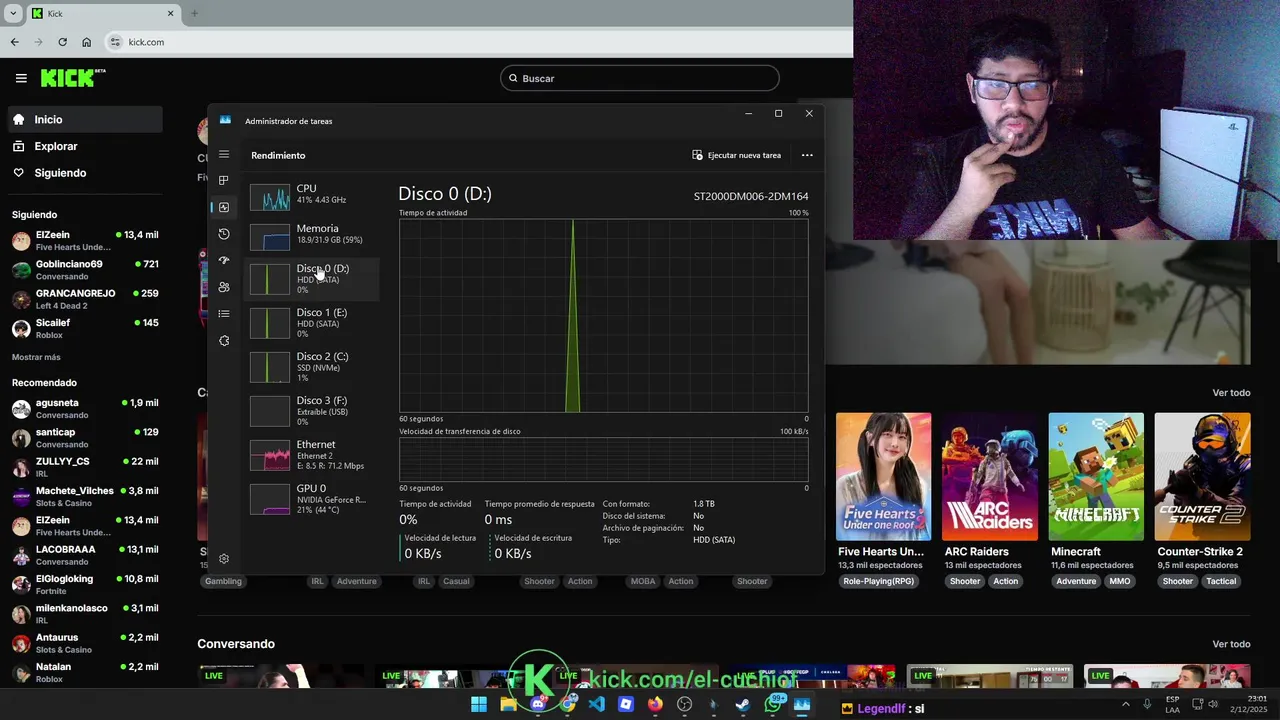Screen dimensions: 1280x720
Task: Select GPU 0 performance entry
Action: pos(313,499)
